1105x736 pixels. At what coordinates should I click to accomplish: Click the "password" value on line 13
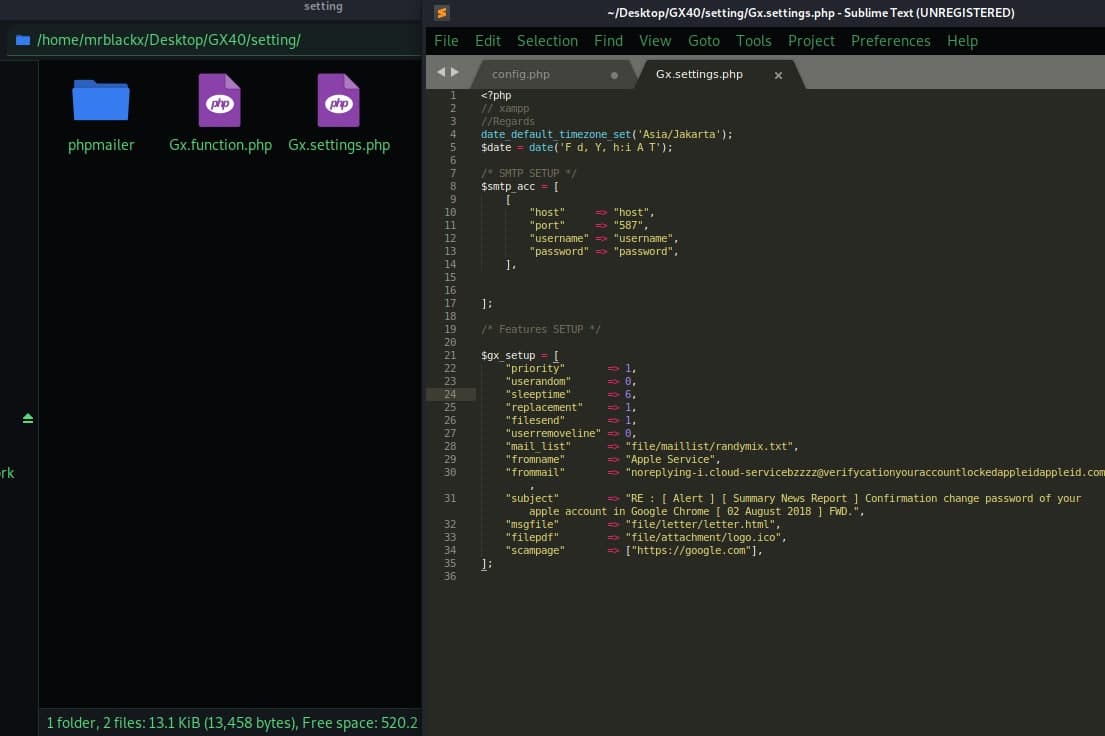pyautogui.click(x=643, y=252)
